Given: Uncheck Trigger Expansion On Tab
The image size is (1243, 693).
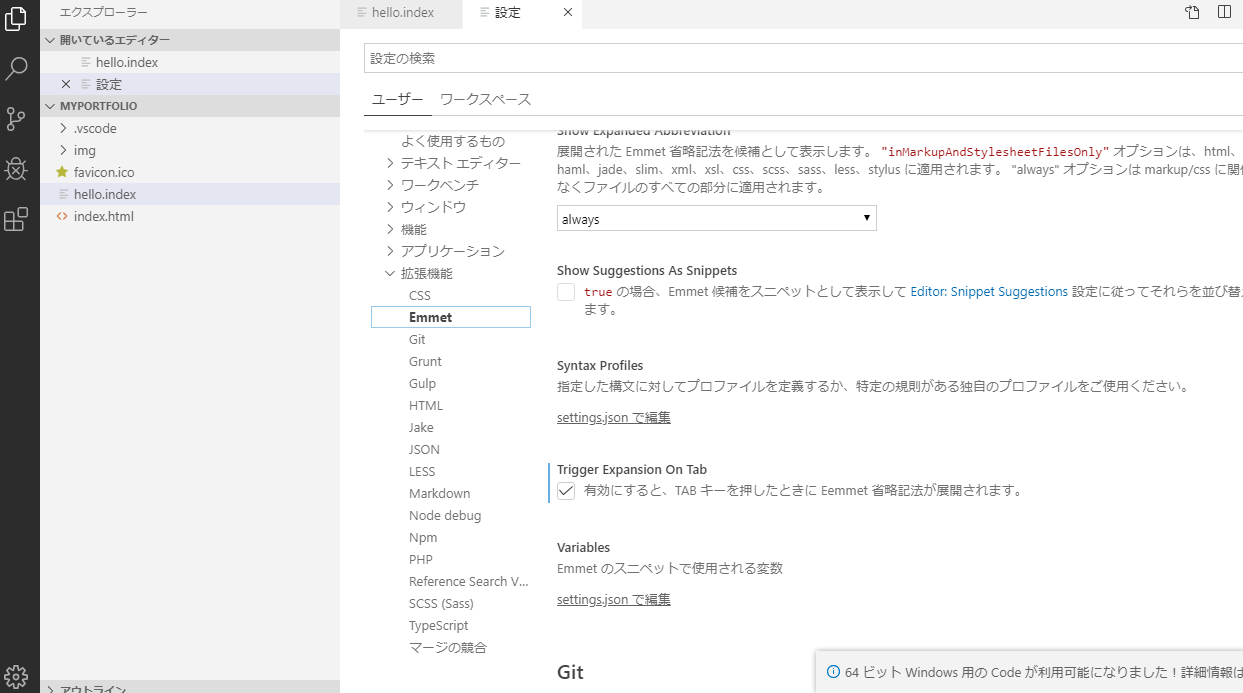Looking at the screenshot, I should click(x=566, y=491).
